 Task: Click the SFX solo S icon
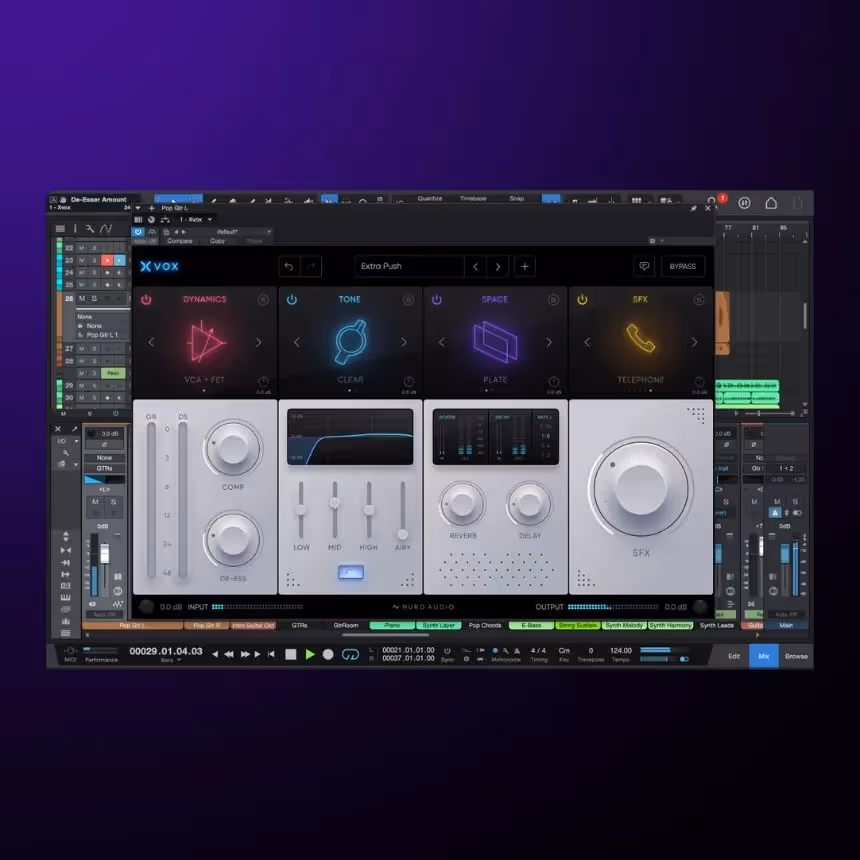coord(699,299)
